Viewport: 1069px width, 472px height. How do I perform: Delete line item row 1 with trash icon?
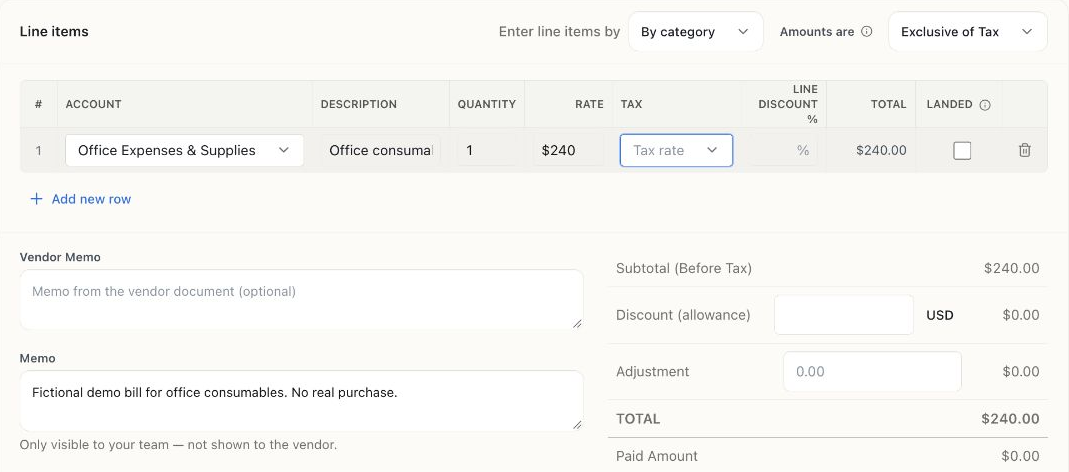1024,150
